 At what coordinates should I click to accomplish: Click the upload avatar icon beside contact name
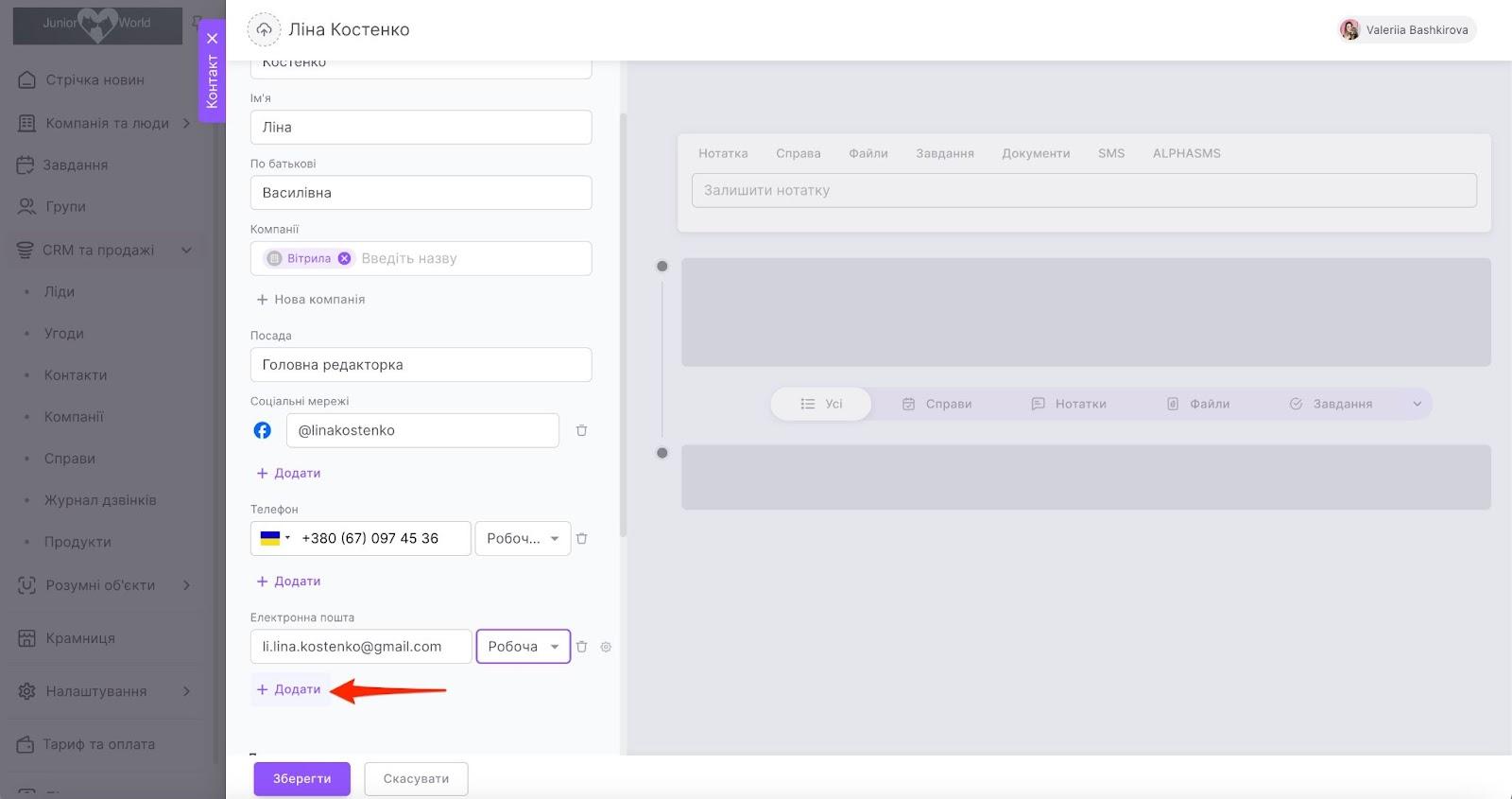[264, 30]
